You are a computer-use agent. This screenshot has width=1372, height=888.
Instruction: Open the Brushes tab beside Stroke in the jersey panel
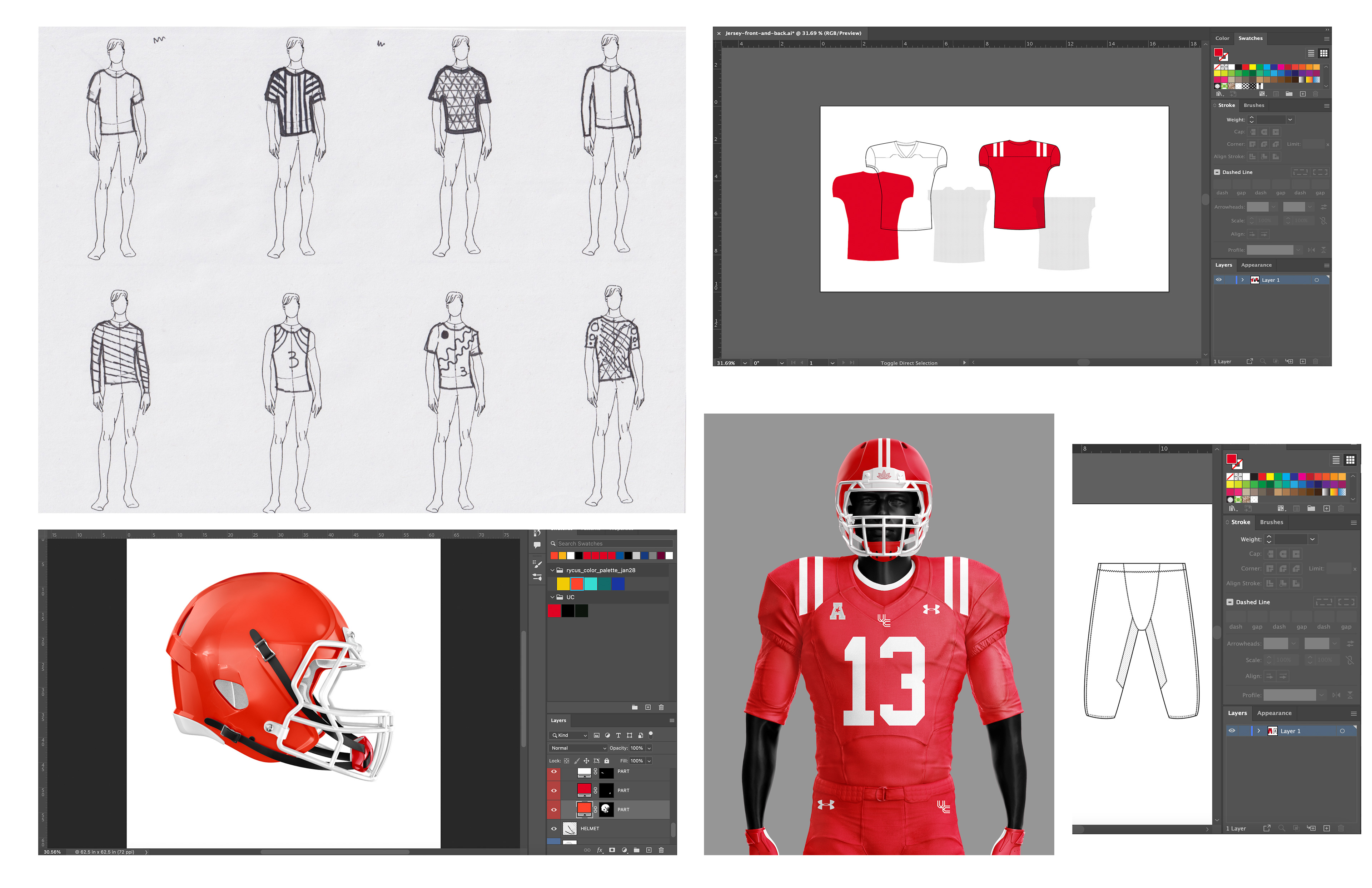pyautogui.click(x=1254, y=105)
